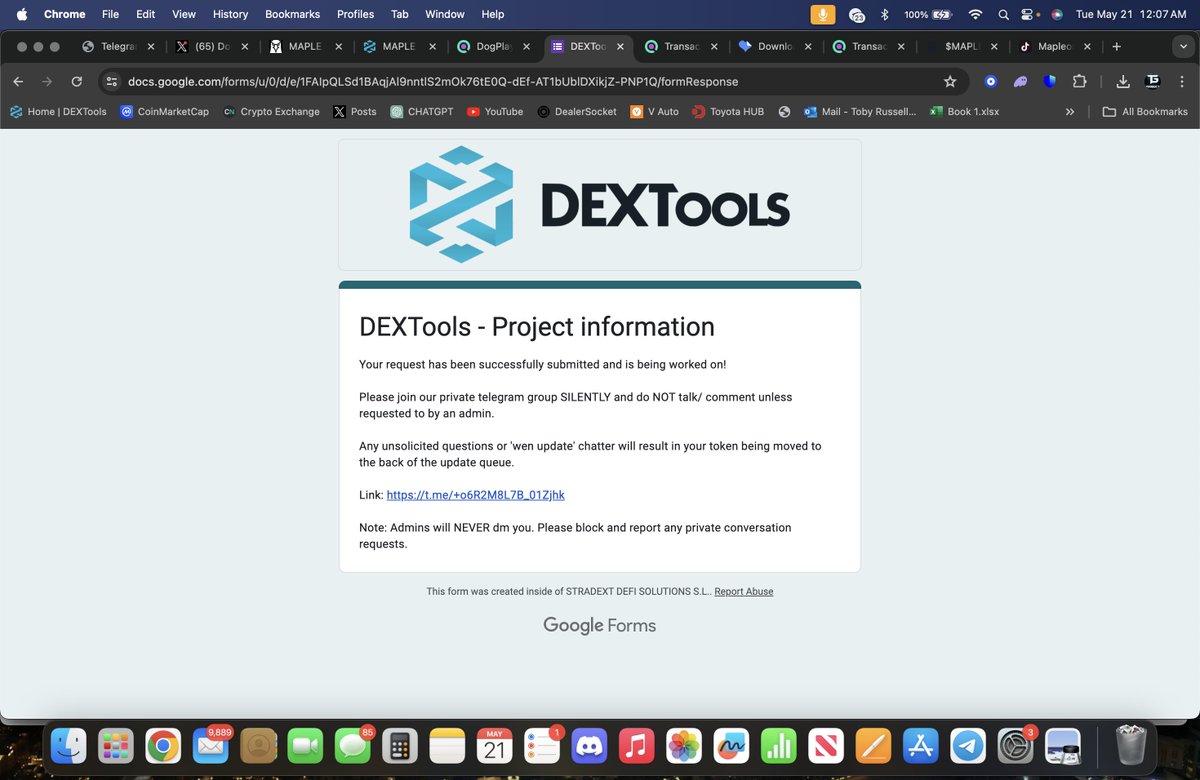Launch FaceTime from the Dock
This screenshot has width=1200, height=780.
(x=305, y=746)
